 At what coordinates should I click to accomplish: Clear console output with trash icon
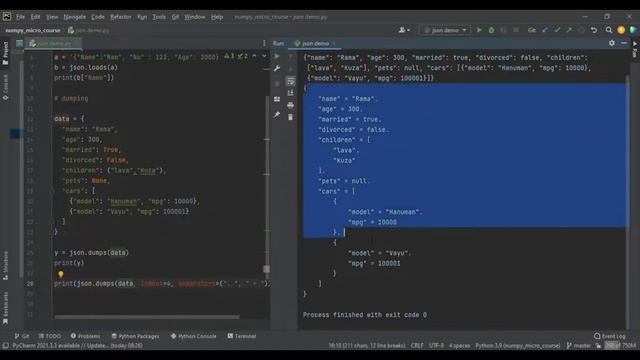(290, 118)
